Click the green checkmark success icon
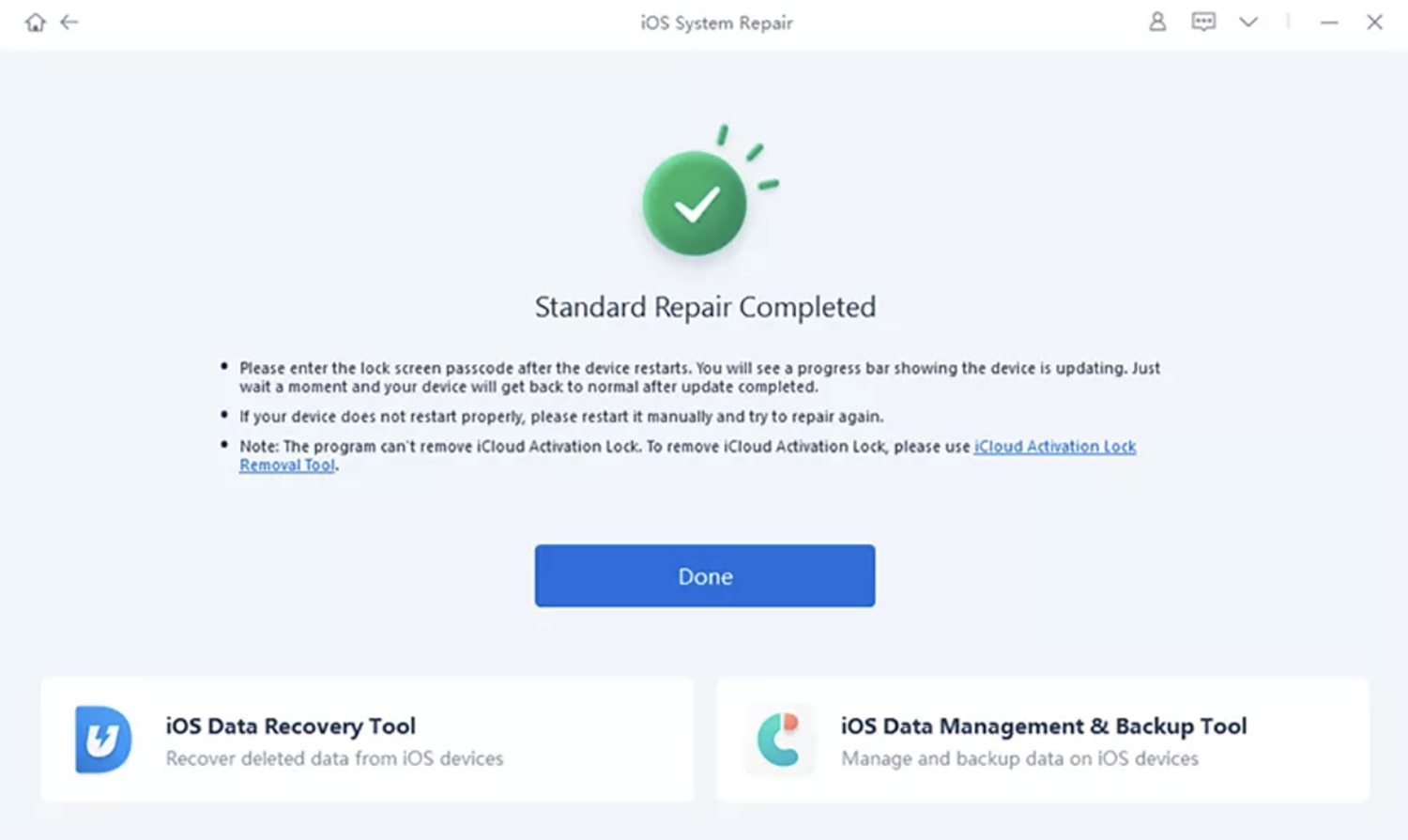The image size is (1408, 840). pos(695,203)
